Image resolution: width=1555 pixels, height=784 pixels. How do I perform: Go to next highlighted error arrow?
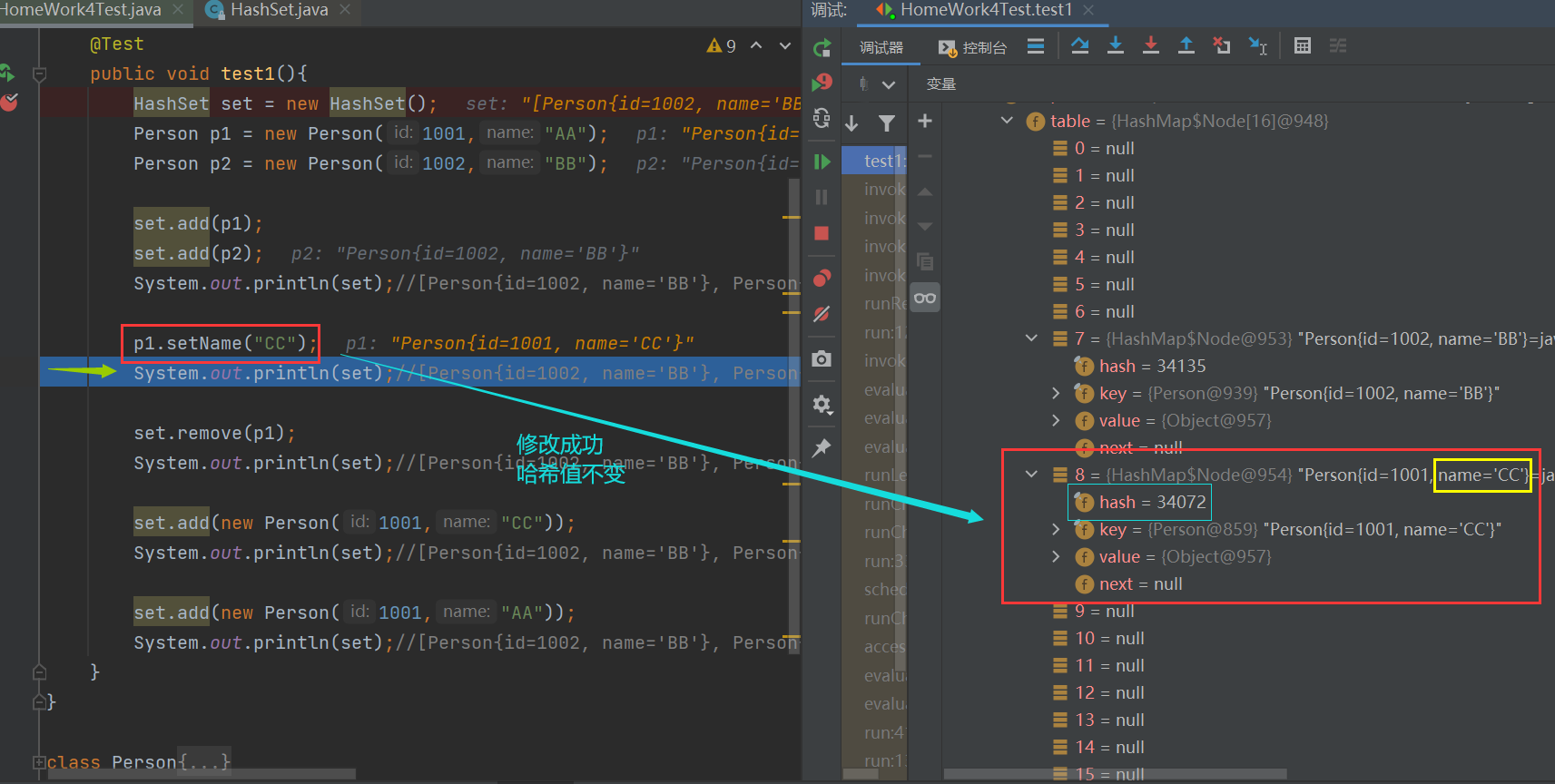(785, 45)
